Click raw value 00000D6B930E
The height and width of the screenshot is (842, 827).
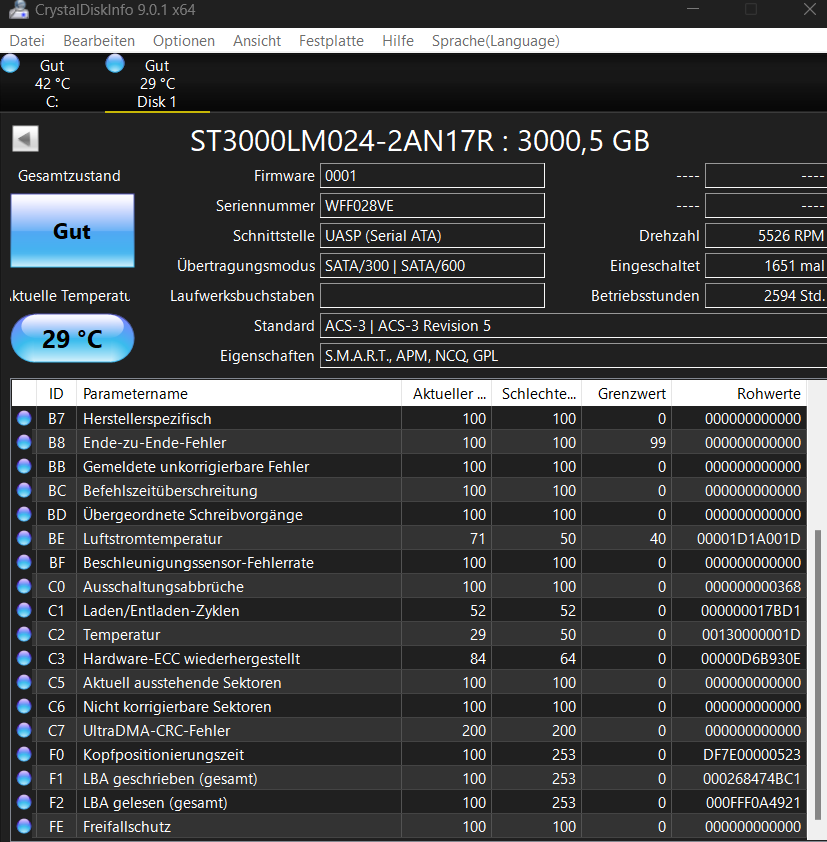pyautogui.click(x=751, y=658)
